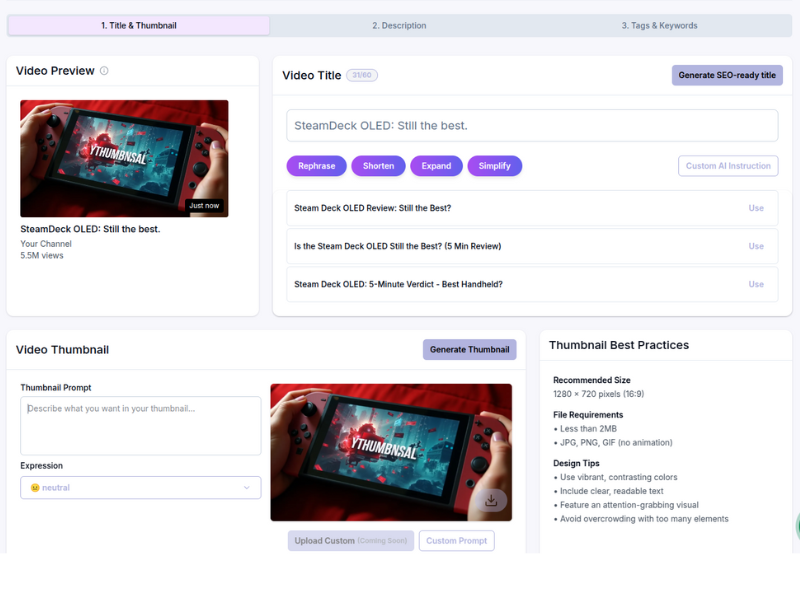Focus the Thumbnail Prompt text area
This screenshot has width=800, height=600.
pyautogui.click(x=141, y=426)
